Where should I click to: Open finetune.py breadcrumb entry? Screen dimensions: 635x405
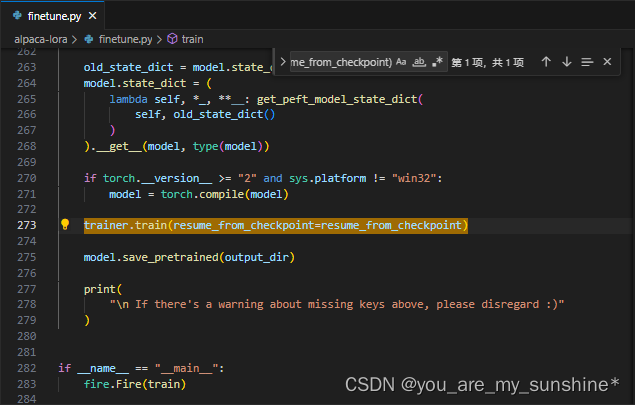[x=126, y=39]
